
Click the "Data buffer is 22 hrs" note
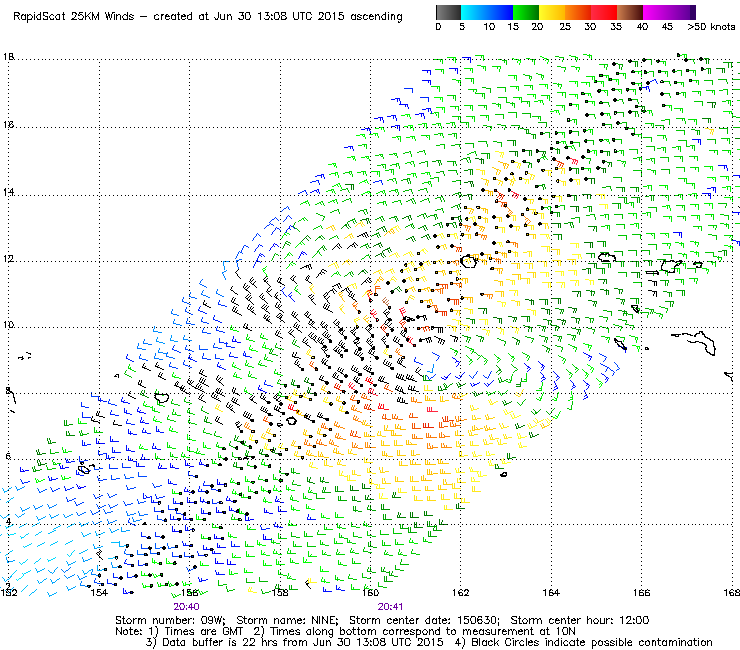point(218,642)
